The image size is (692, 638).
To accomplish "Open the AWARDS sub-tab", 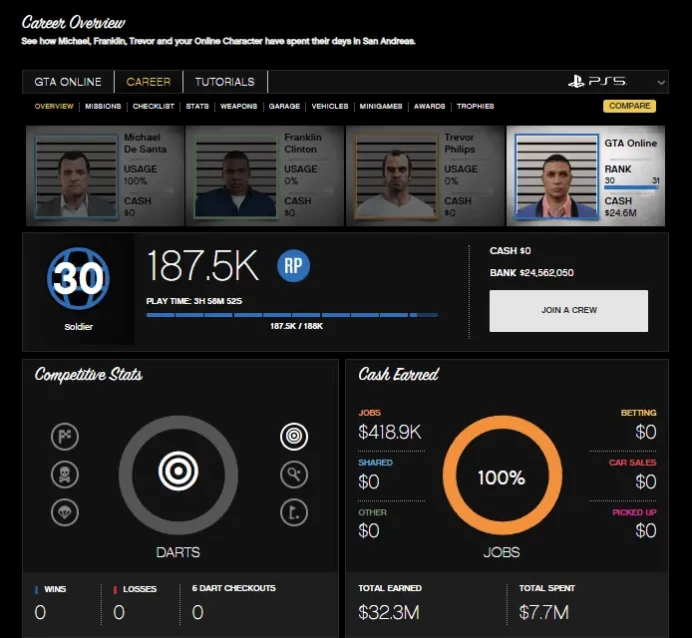I will tap(429, 106).
